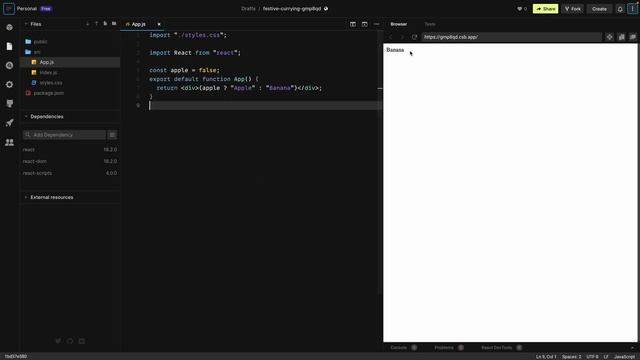The height and width of the screenshot is (360, 640).
Task: Switch to the Tests preview tab
Action: point(430,24)
